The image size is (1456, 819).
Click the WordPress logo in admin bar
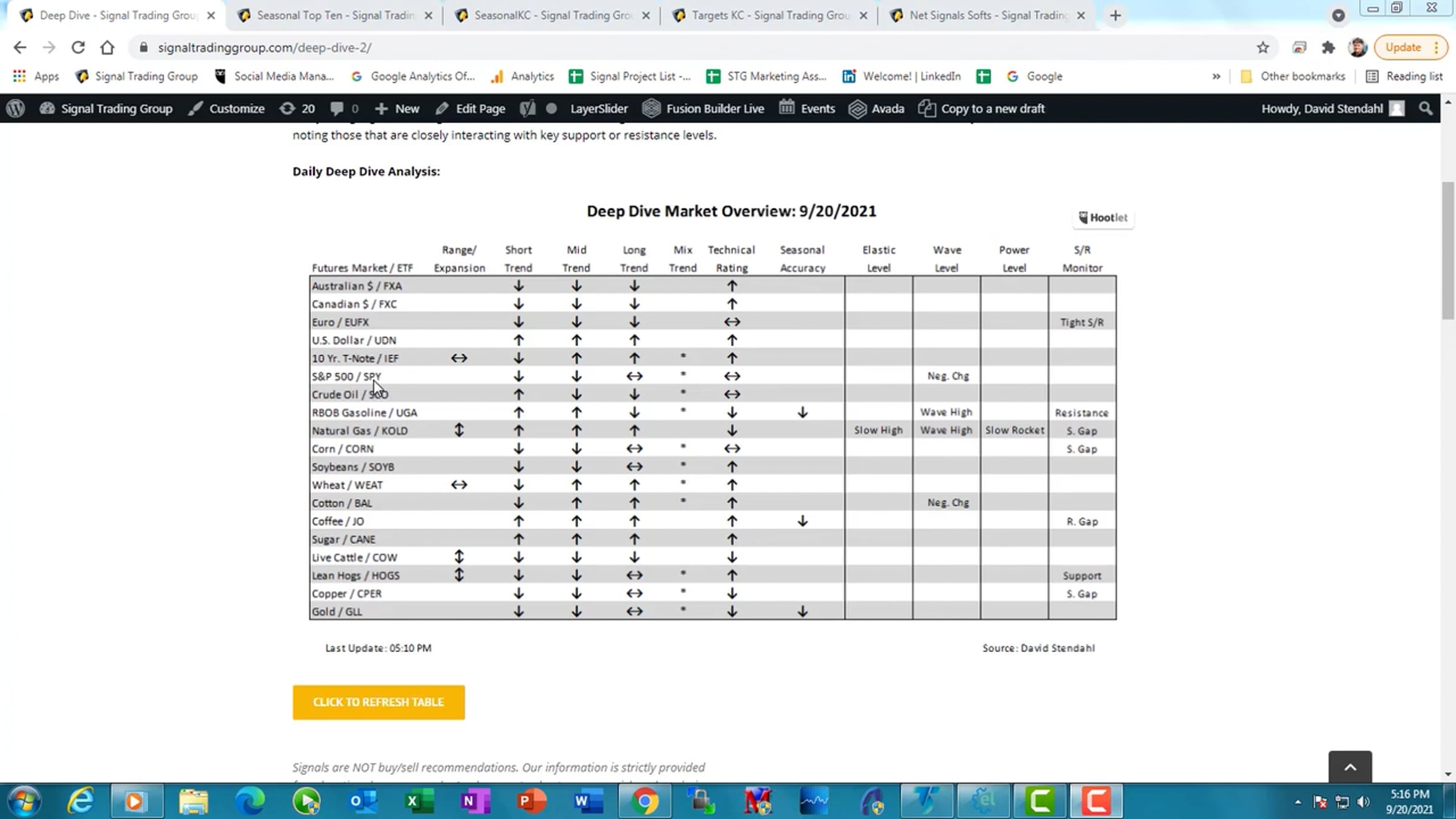tap(16, 109)
